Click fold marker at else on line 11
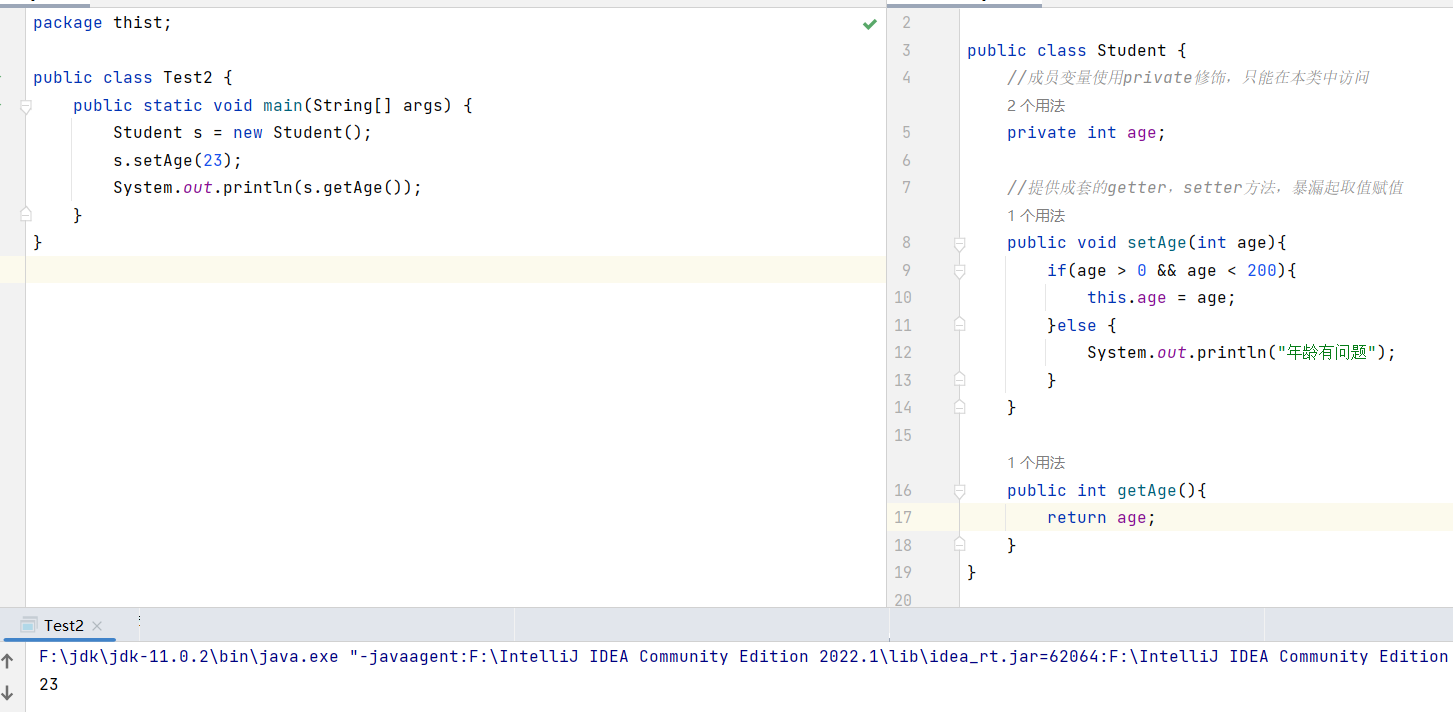Image resolution: width=1453 pixels, height=712 pixels. [960, 325]
